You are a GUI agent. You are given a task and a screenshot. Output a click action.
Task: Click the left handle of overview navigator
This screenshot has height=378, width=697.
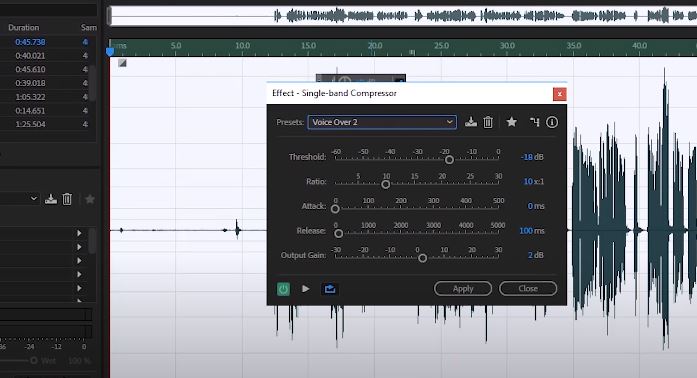[x=109, y=16]
